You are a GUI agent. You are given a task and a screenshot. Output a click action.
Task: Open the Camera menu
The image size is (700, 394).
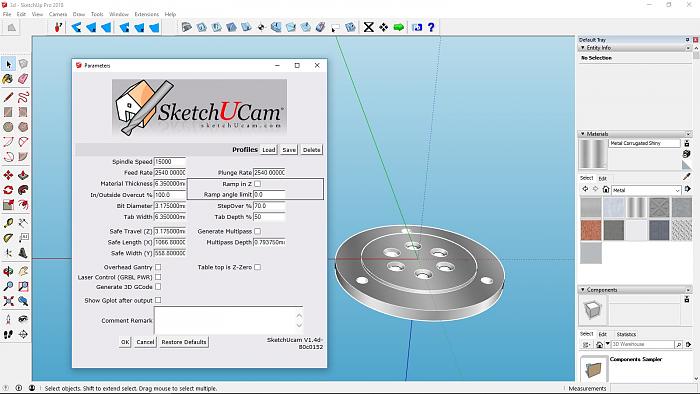coord(58,14)
